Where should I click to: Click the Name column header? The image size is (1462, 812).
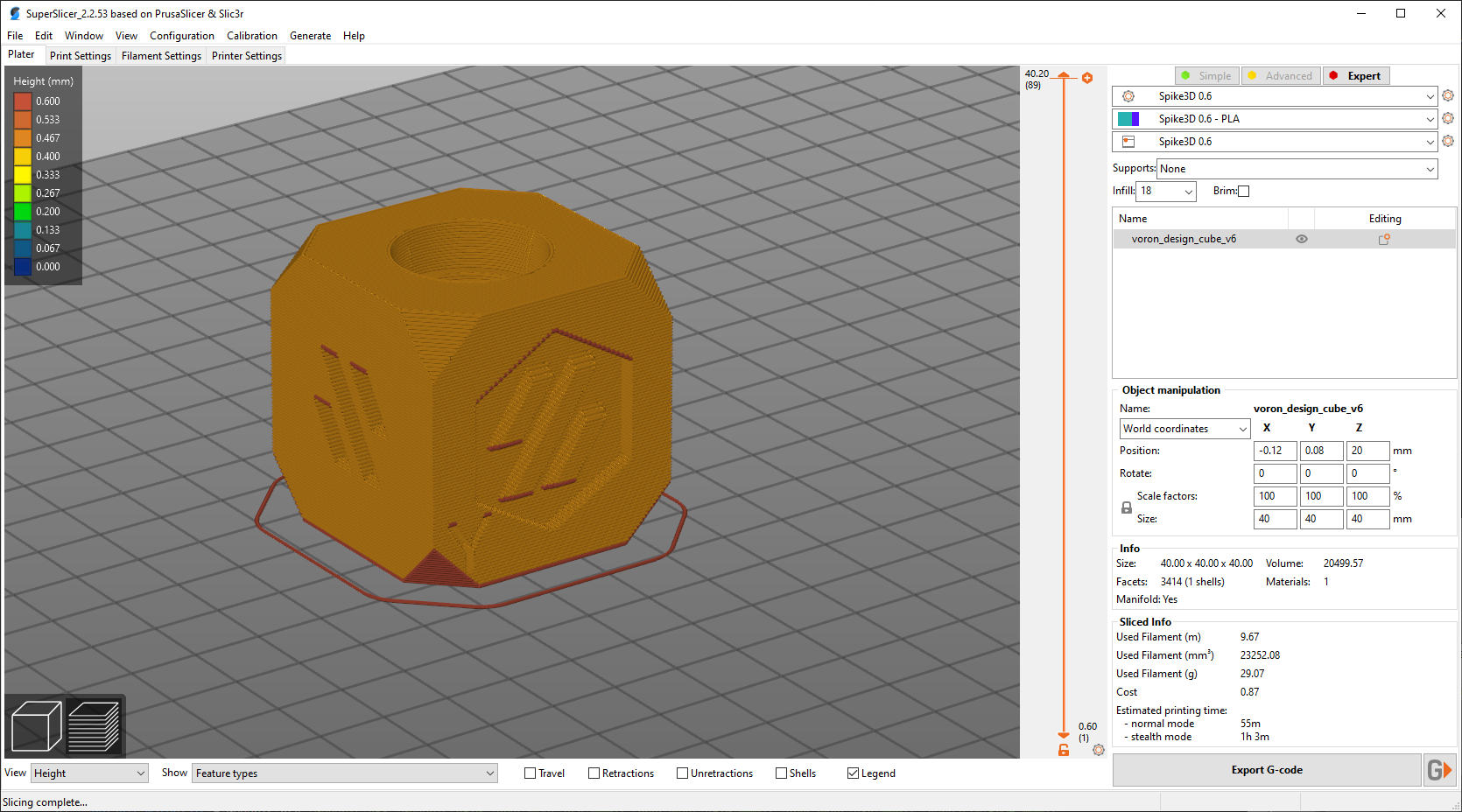(x=1200, y=219)
